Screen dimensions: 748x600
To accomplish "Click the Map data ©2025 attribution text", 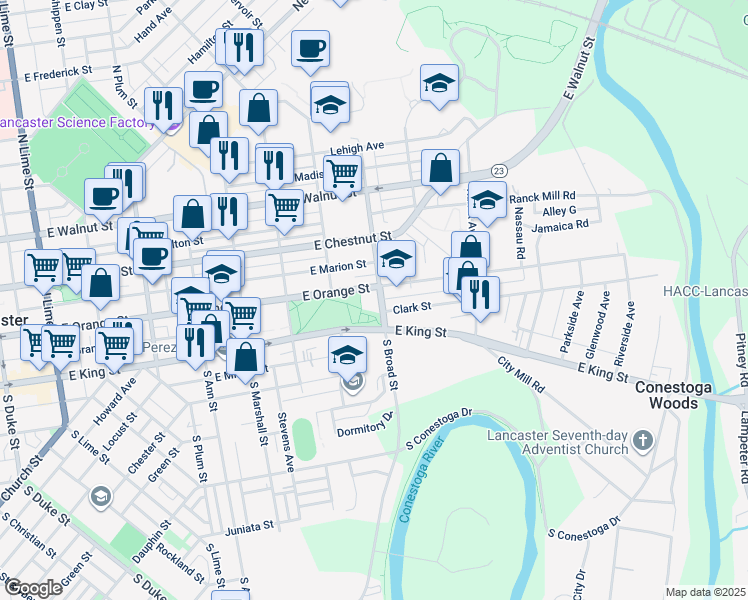I will pos(706,592).
